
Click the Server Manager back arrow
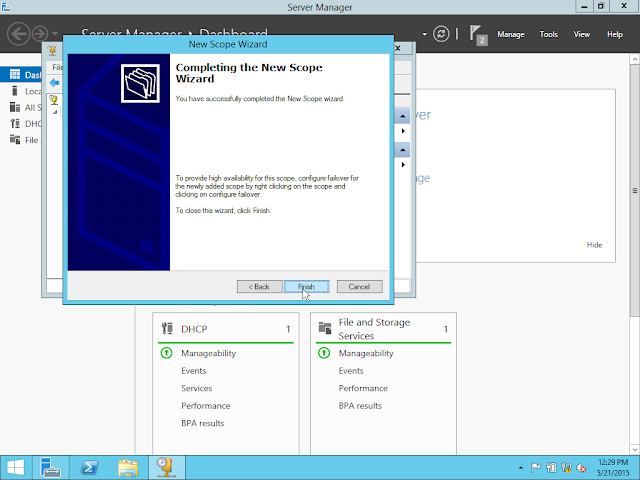[18, 33]
